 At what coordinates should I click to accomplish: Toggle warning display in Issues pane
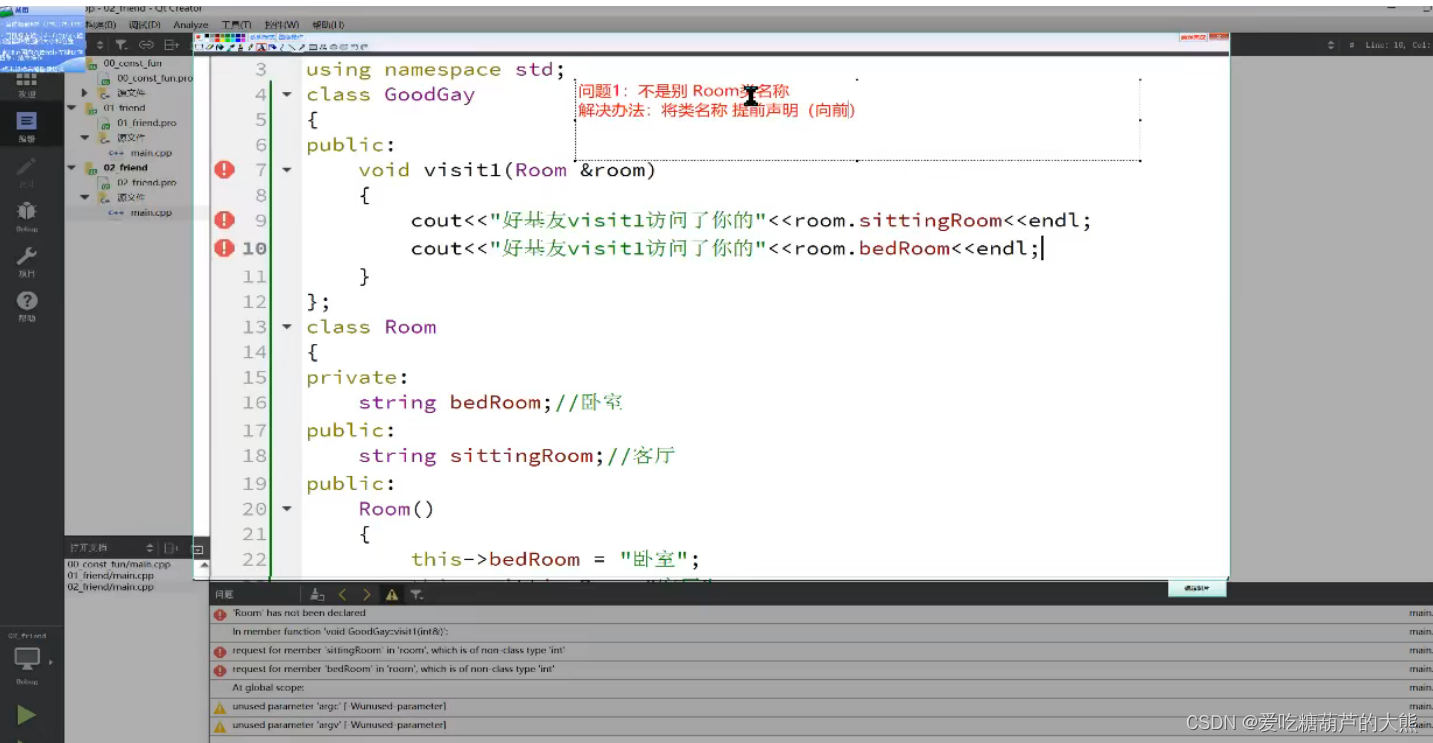point(391,593)
